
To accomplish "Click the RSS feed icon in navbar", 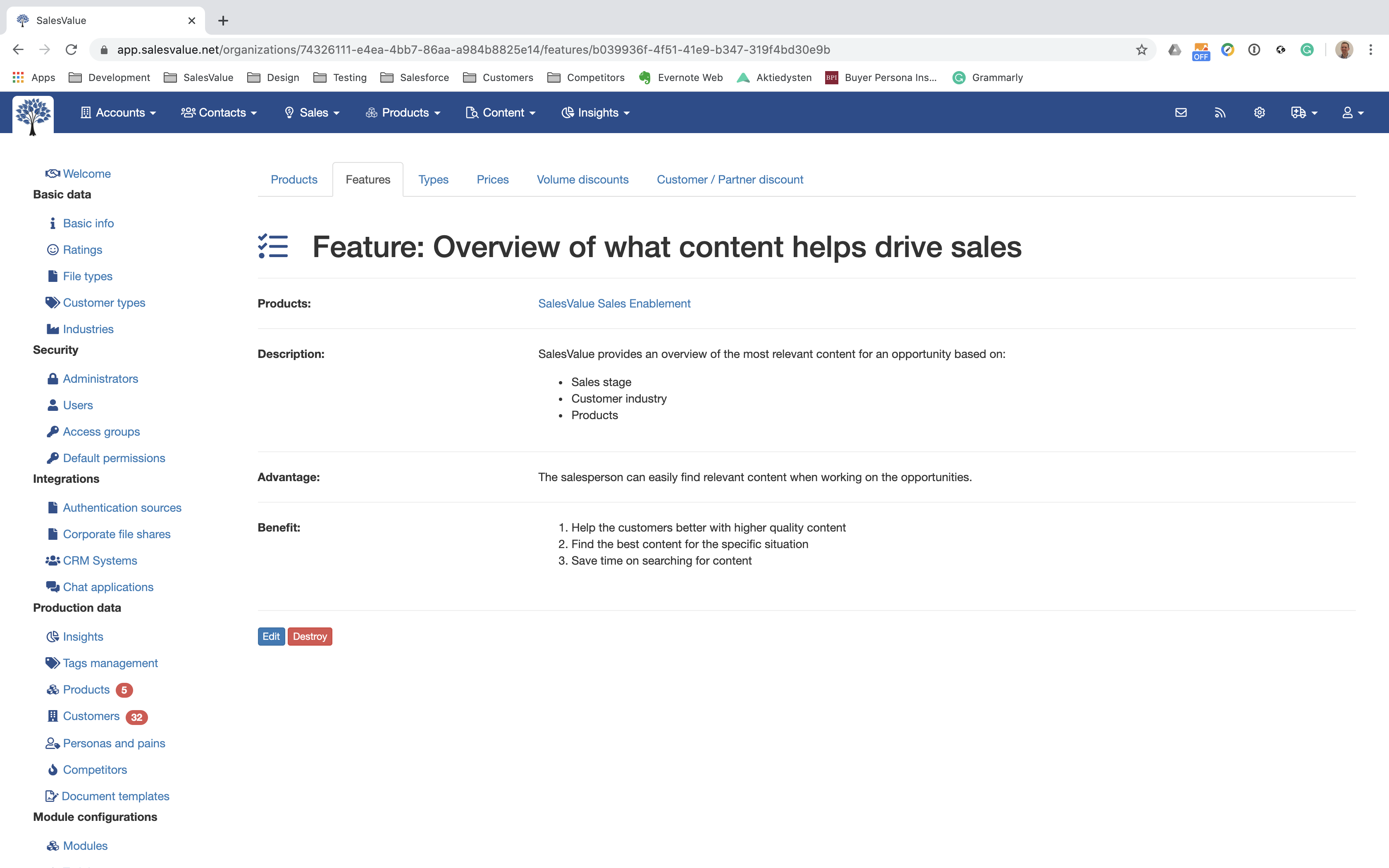I will point(1220,112).
